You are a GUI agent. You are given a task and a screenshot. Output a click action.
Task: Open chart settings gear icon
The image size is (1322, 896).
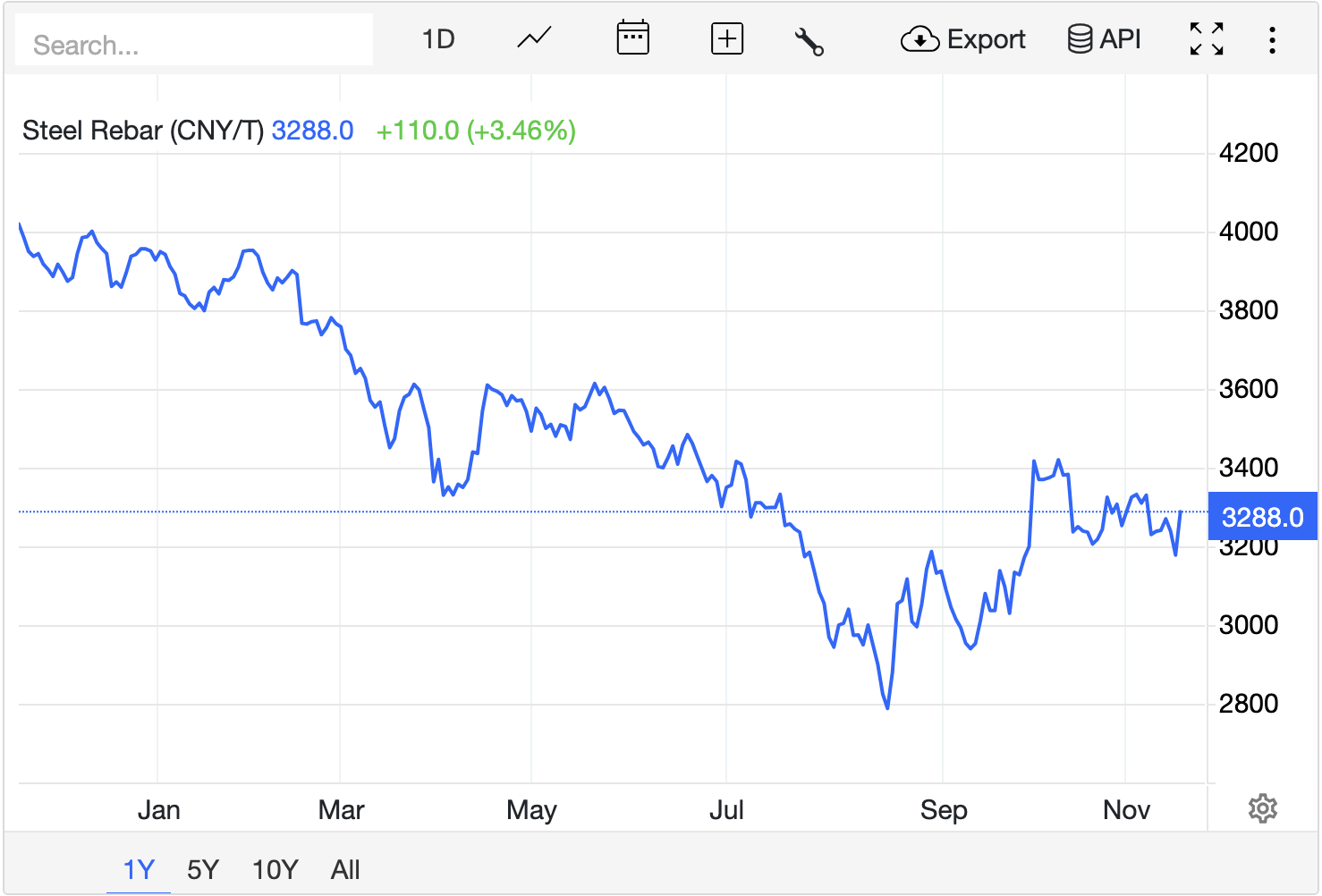(x=1262, y=808)
